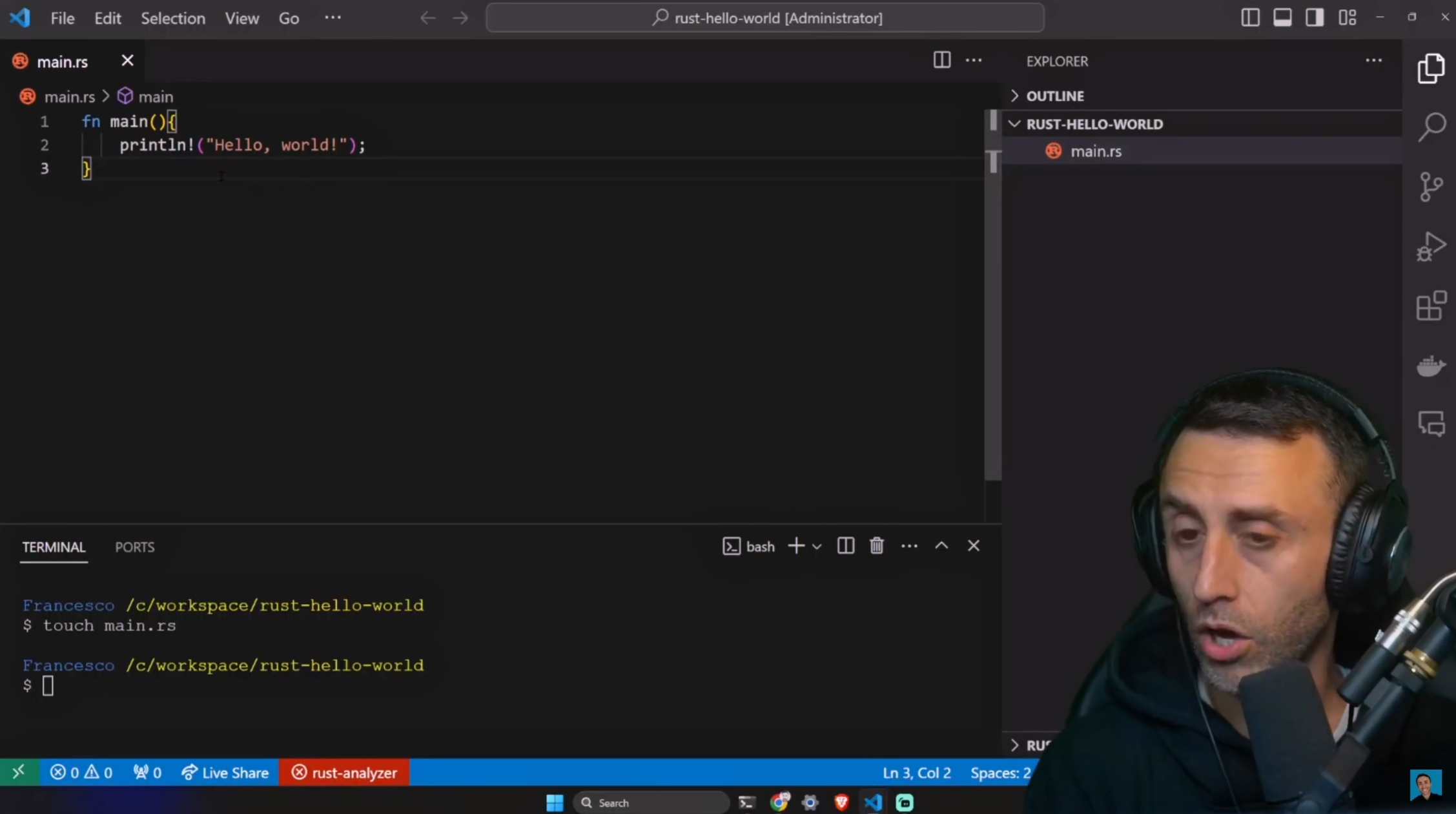Start a Live Share session
1456x814 pixels.
[x=225, y=772]
